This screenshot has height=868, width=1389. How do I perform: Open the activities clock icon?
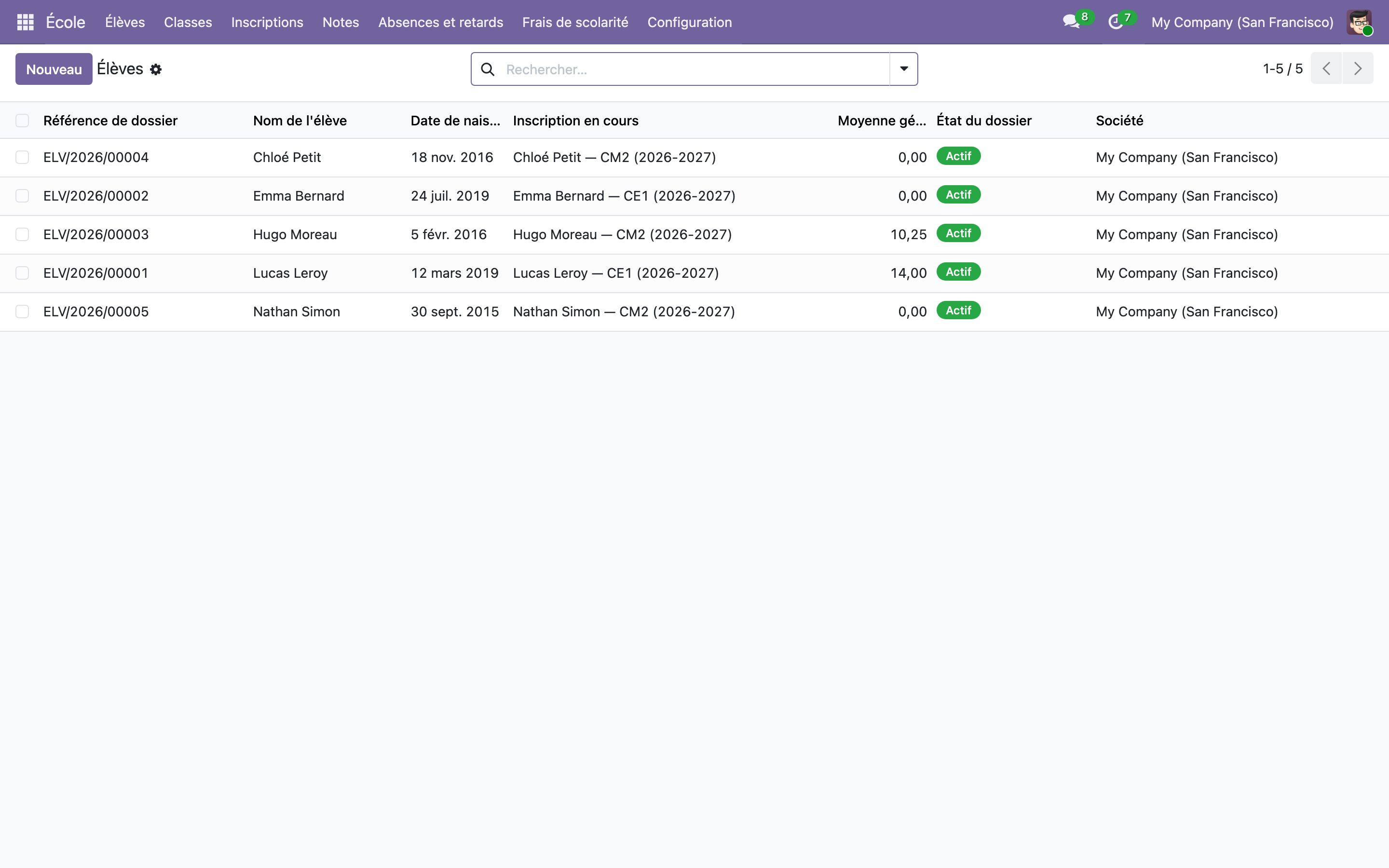click(x=1115, y=22)
